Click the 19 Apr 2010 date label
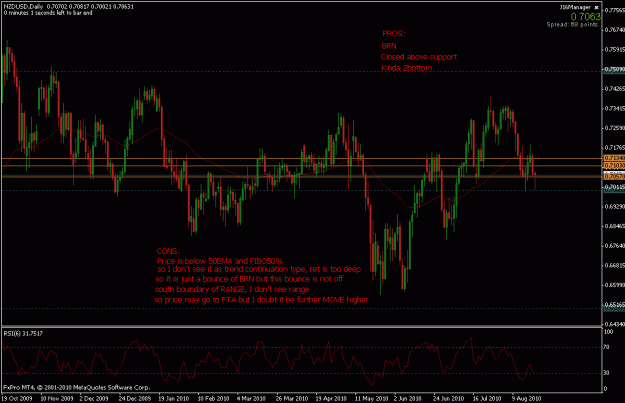625x403 pixels. 331,398
